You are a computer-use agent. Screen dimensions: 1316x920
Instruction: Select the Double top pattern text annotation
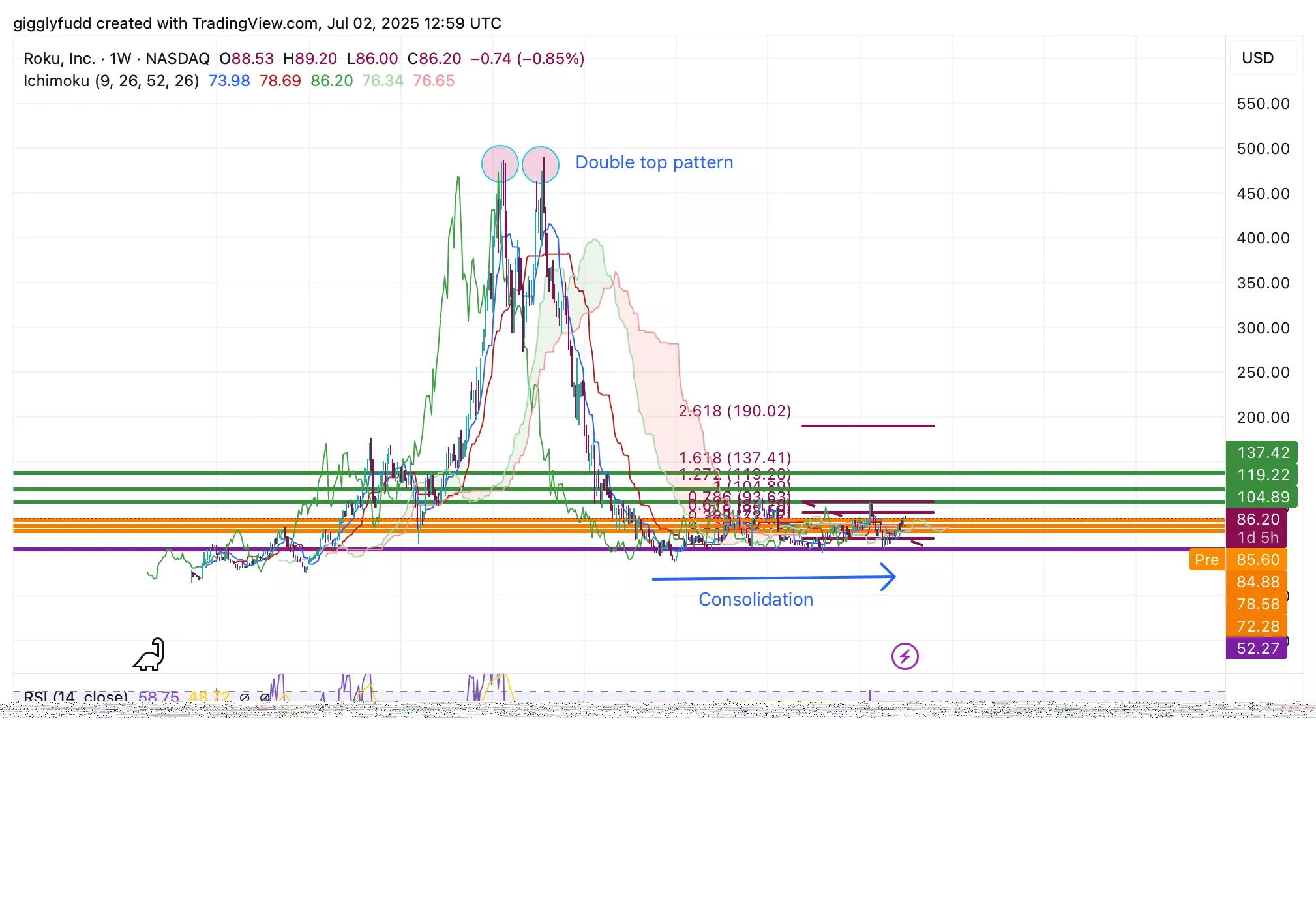[x=654, y=162]
